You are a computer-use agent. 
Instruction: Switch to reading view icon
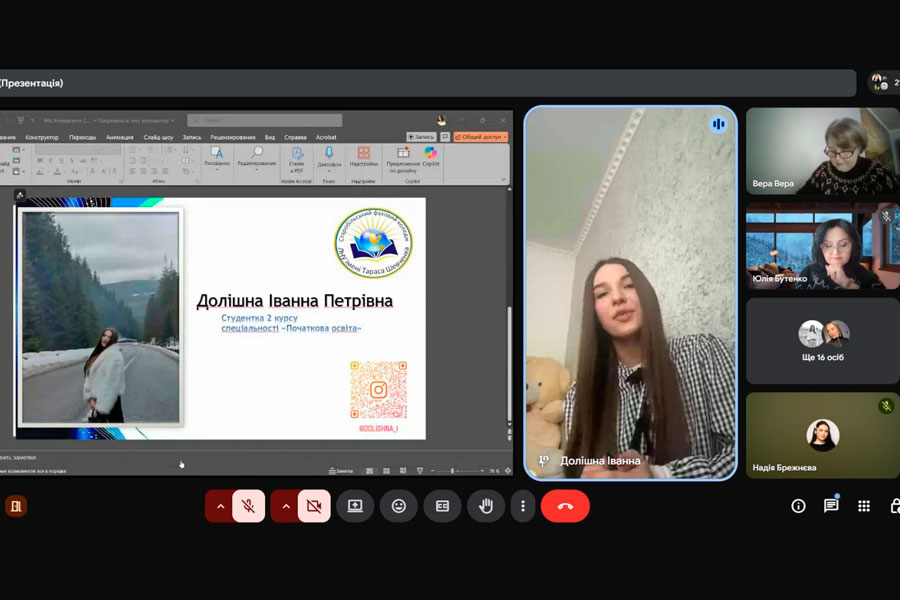click(x=403, y=471)
